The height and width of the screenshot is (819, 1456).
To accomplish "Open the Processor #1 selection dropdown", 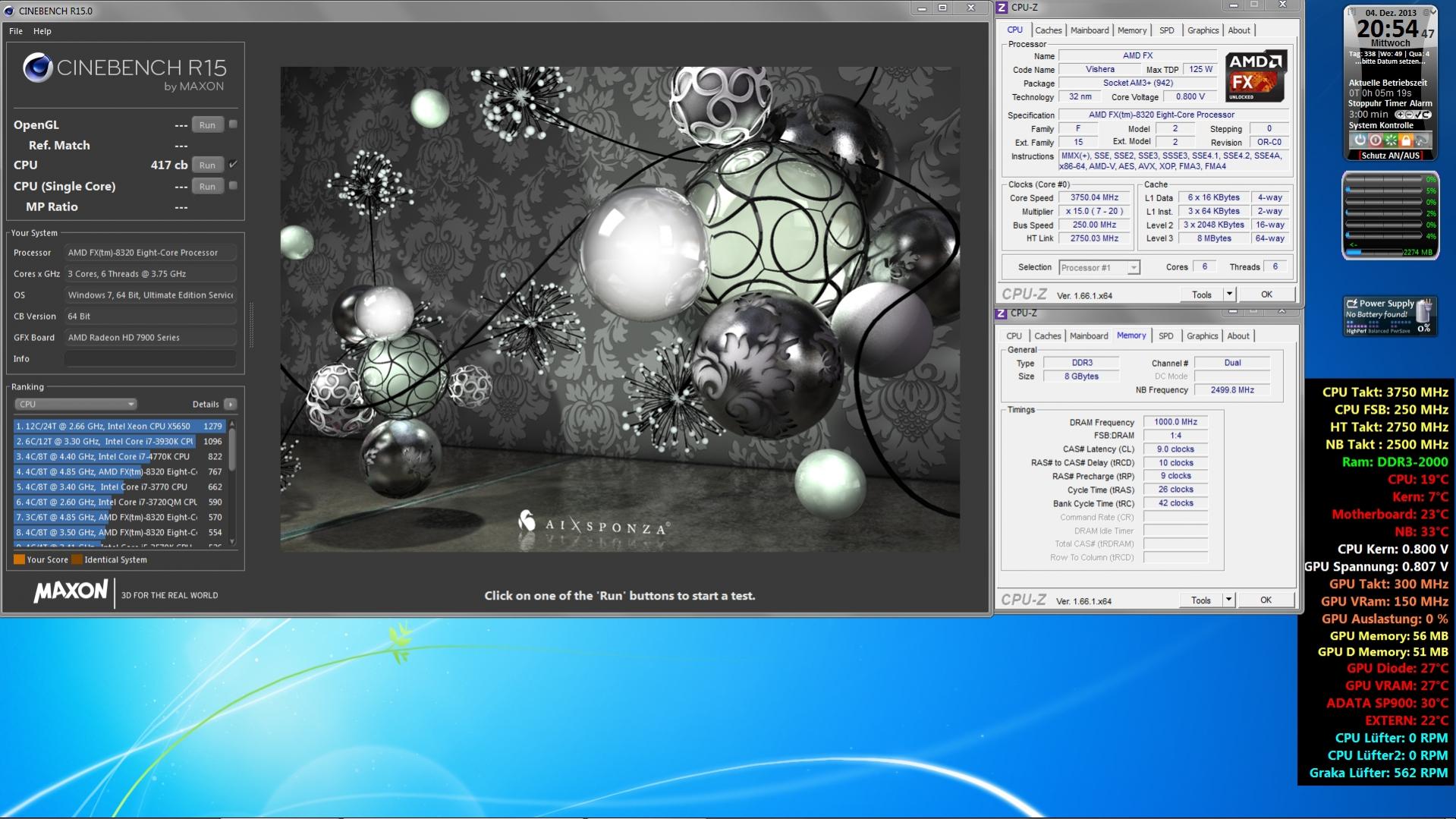I will click(1099, 268).
